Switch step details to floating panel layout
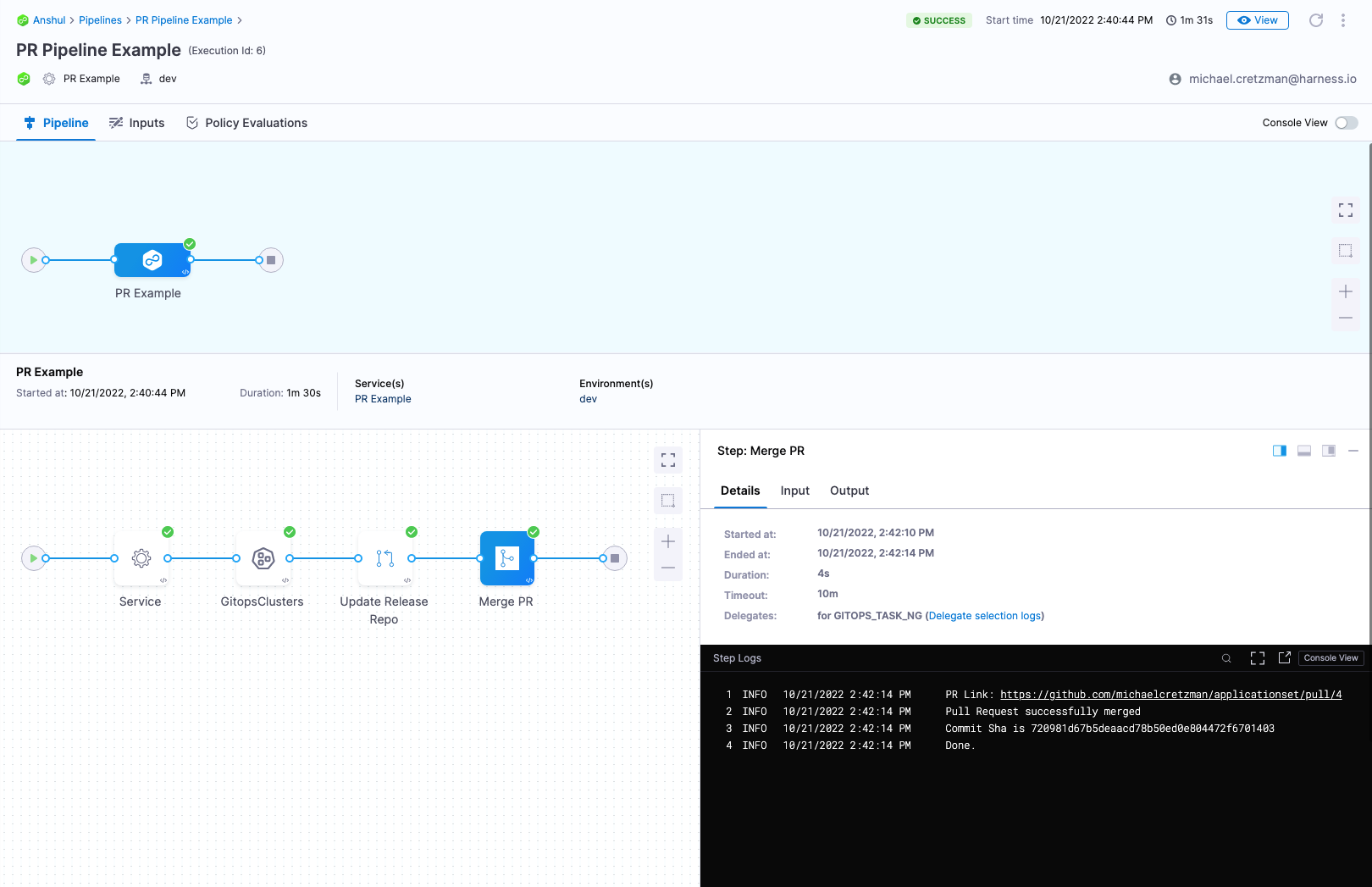The height and width of the screenshot is (887, 1372). (1329, 451)
